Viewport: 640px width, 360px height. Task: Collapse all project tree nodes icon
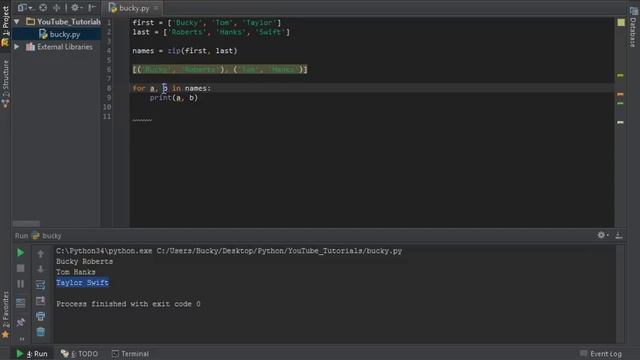pos(56,7)
